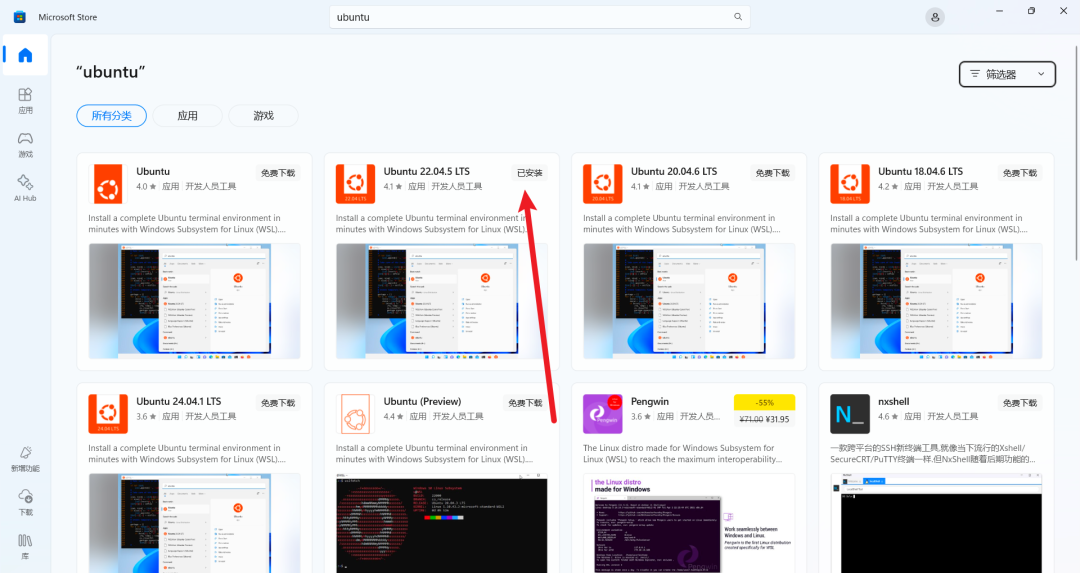
Task: Click the Ubuntu 18.04.6 LTS app icon
Action: (x=850, y=184)
